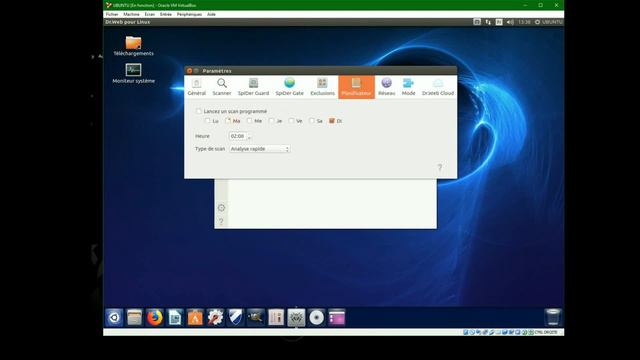This screenshot has height=360, width=640.
Task: Open the Périphériques menu in VirtualBox
Action: pyautogui.click(x=189, y=14)
